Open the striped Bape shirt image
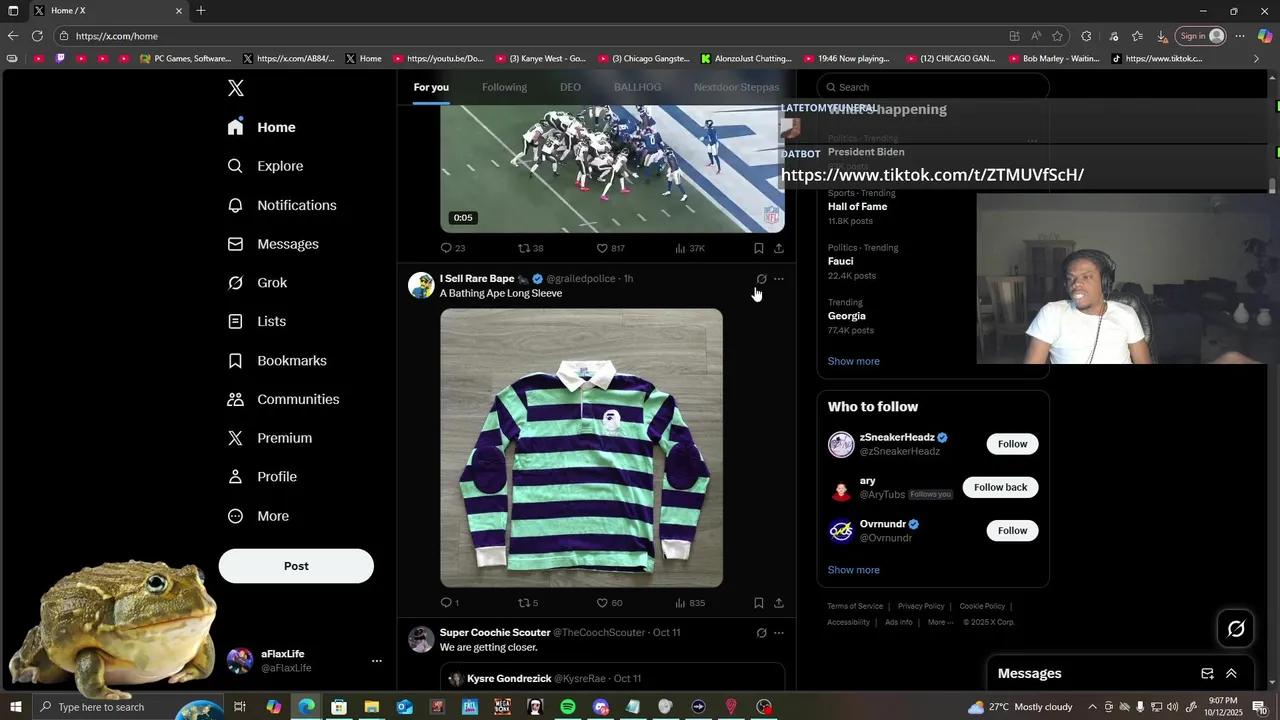 point(581,447)
